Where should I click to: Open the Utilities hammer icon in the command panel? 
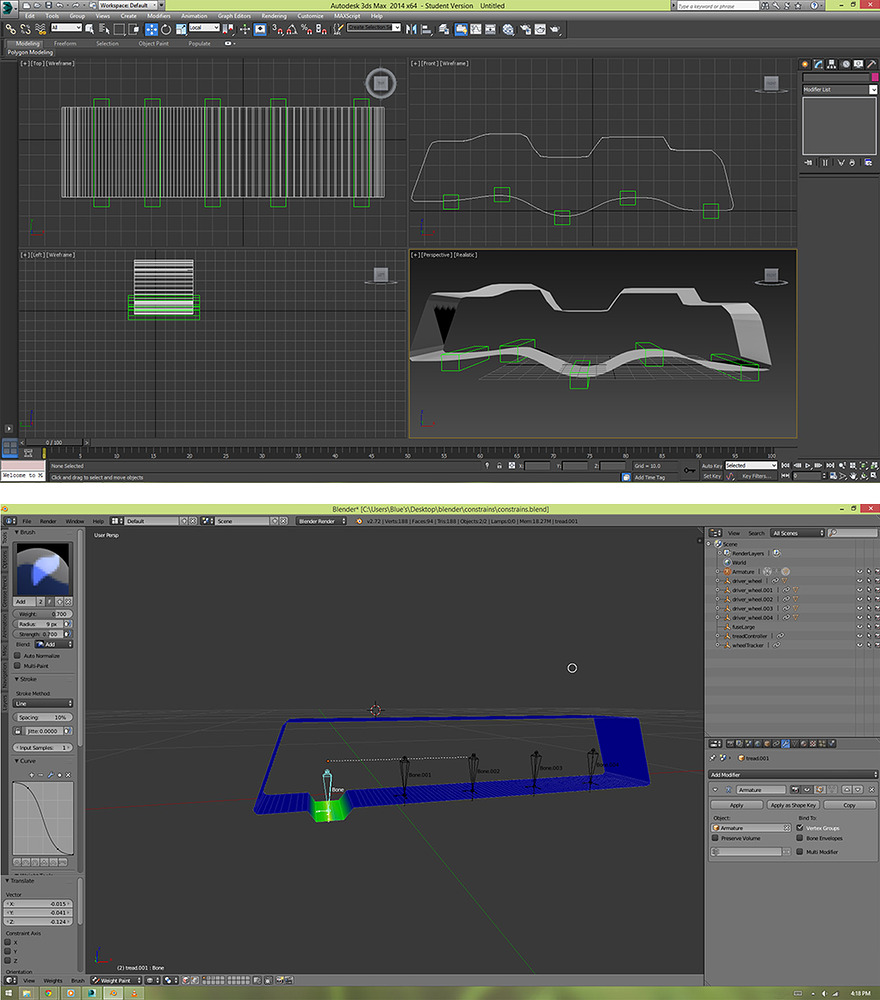pyautogui.click(x=871, y=64)
